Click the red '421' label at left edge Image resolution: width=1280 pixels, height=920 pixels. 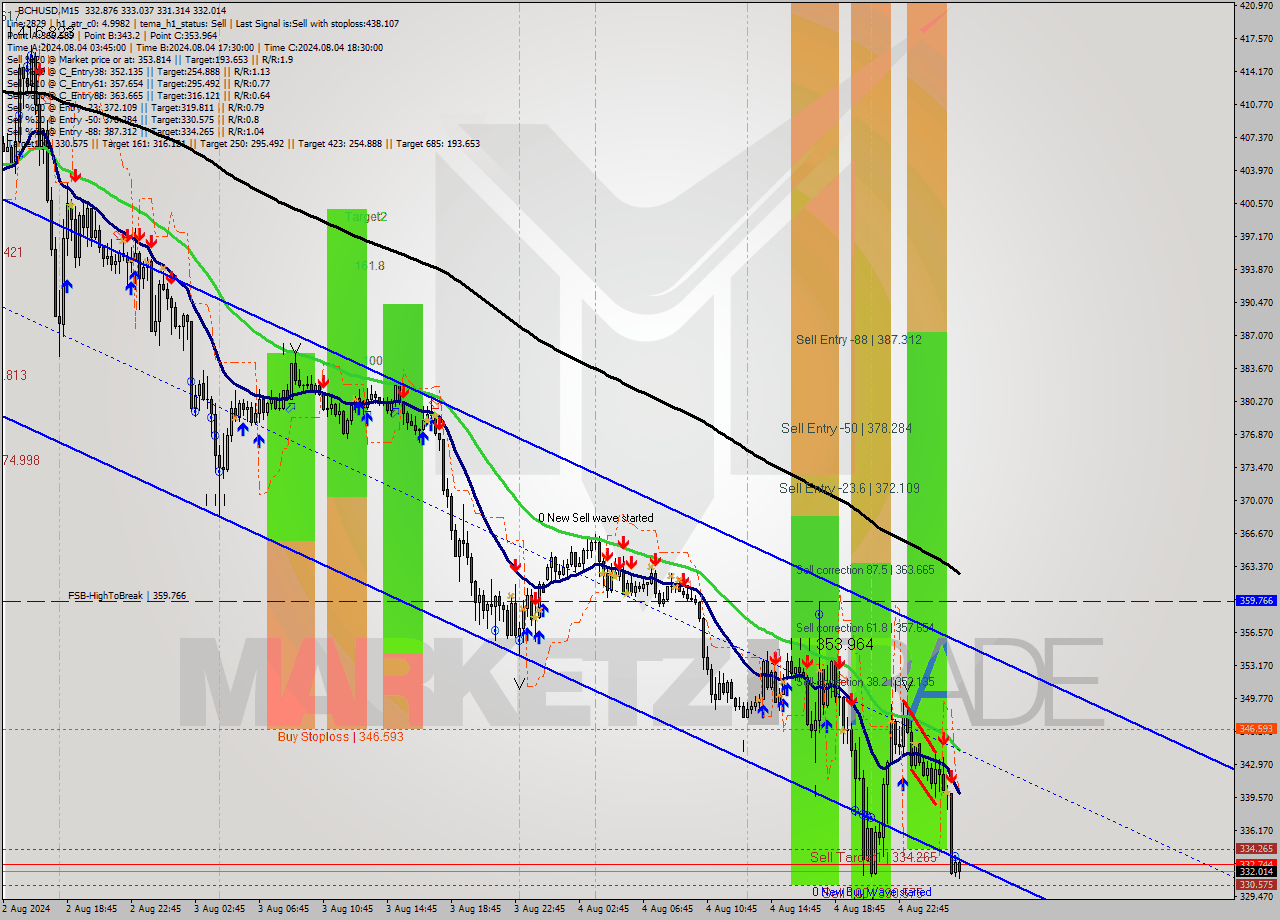pos(12,252)
